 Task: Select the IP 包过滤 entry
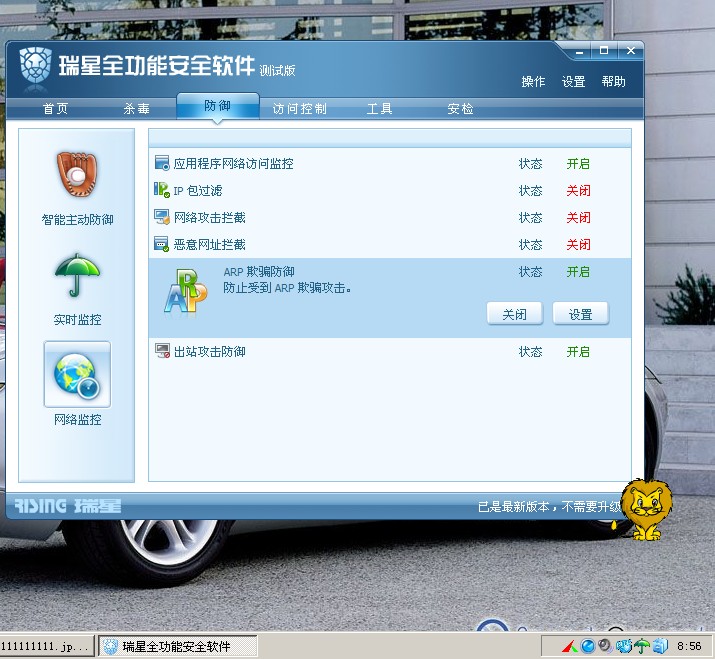pyautogui.click(x=390, y=190)
